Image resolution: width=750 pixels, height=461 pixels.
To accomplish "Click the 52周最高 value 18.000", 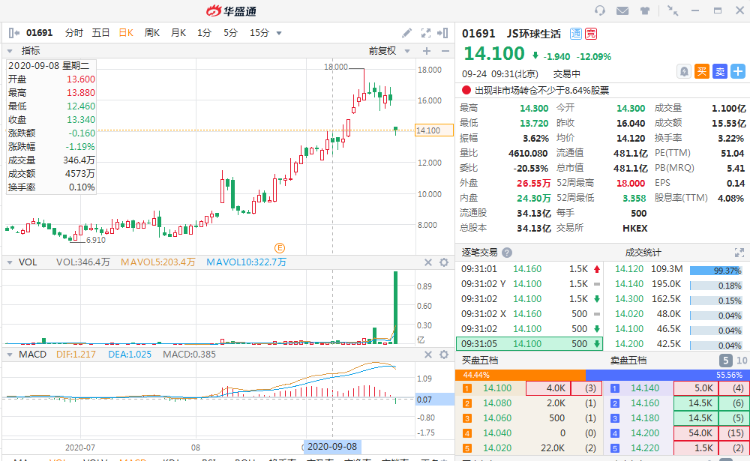I will click(630, 183).
